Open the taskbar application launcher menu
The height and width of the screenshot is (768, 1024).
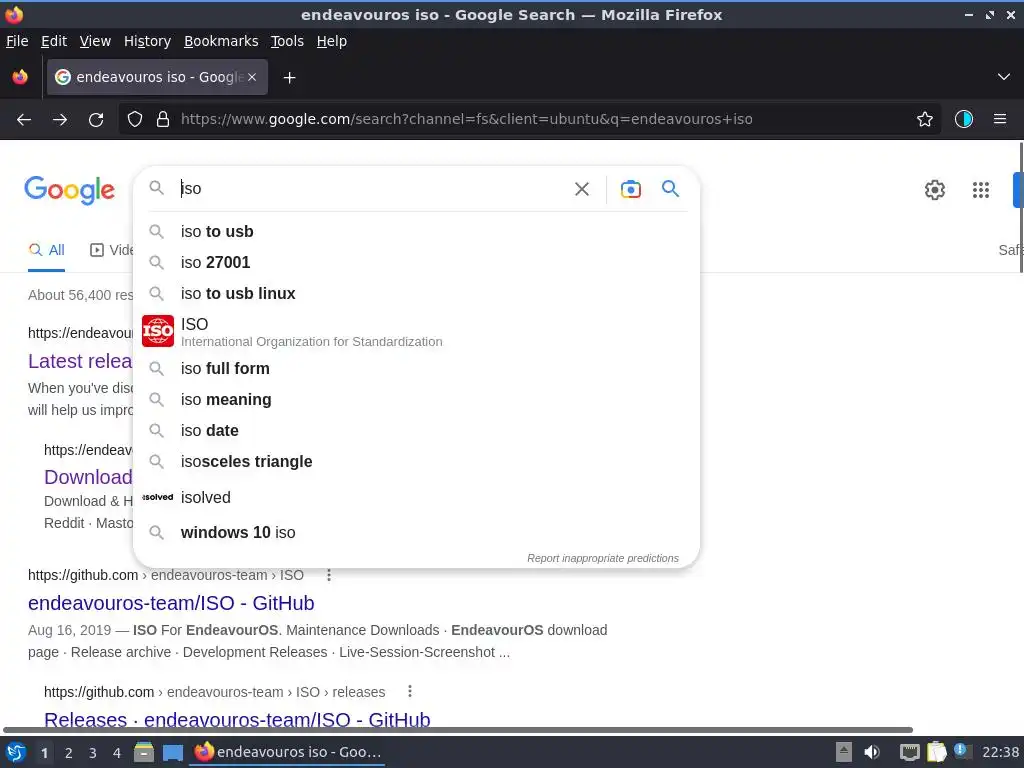click(16, 752)
